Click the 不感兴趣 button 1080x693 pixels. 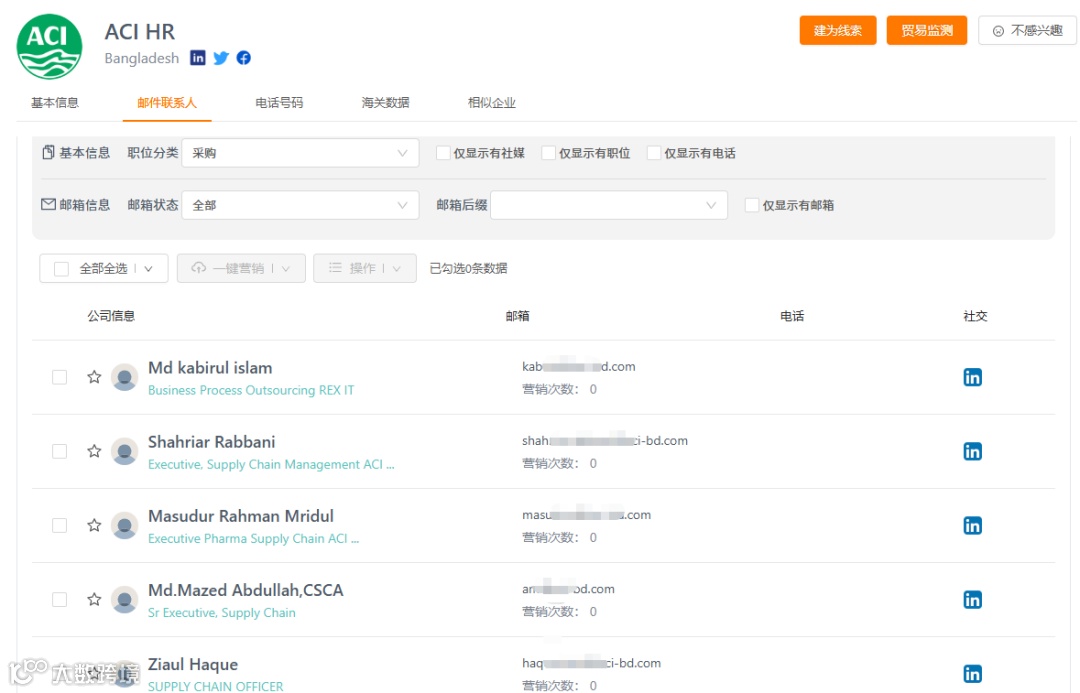(1027, 30)
